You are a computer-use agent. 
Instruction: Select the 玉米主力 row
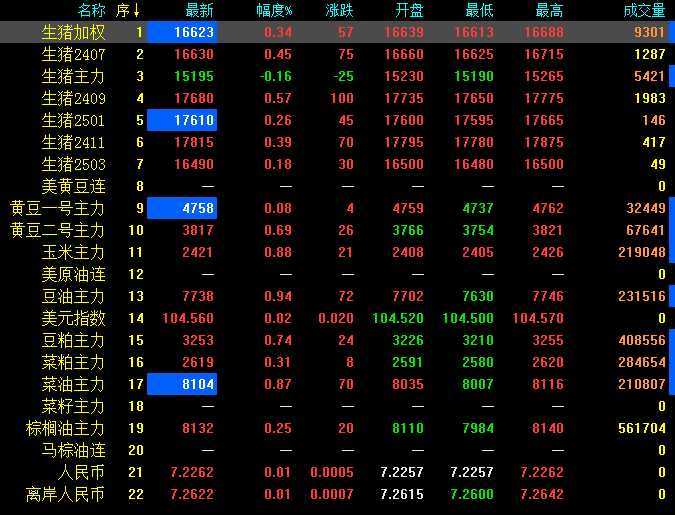point(338,252)
